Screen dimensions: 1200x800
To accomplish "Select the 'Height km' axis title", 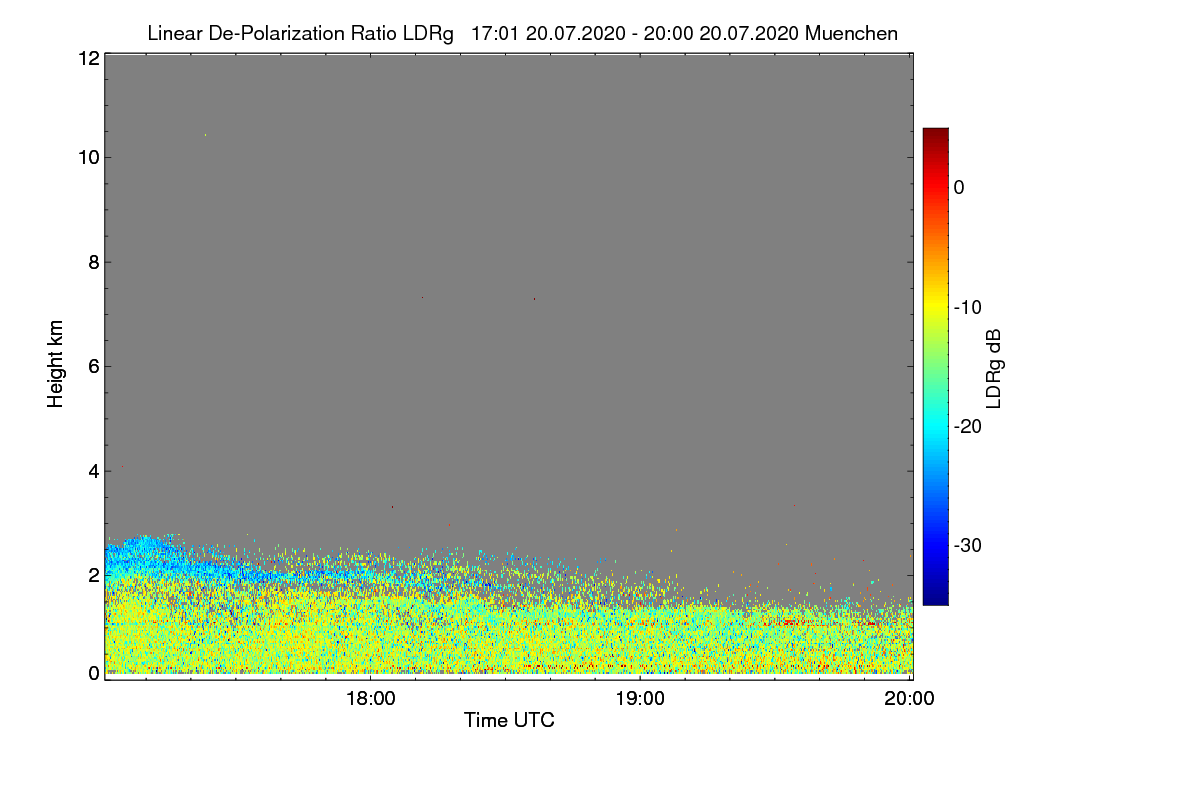I will click(56, 364).
